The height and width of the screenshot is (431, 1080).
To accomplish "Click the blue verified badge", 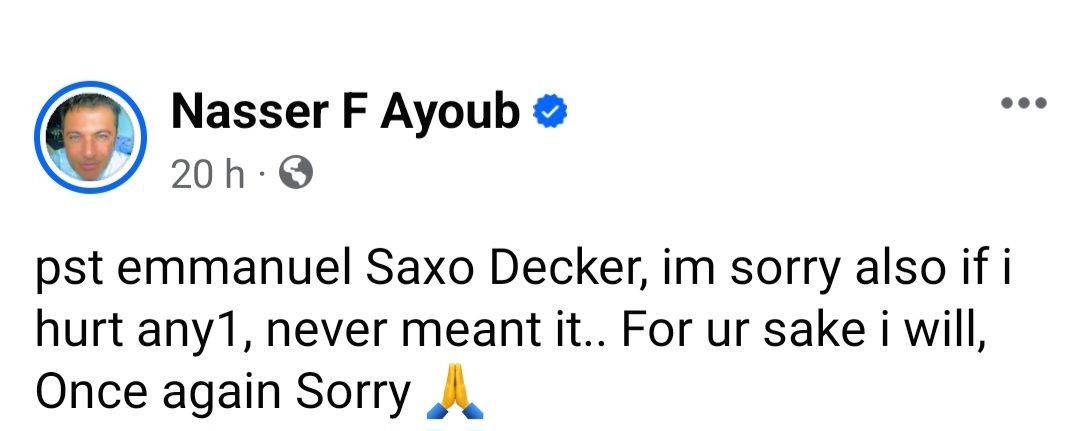I will pyautogui.click(x=550, y=113).
